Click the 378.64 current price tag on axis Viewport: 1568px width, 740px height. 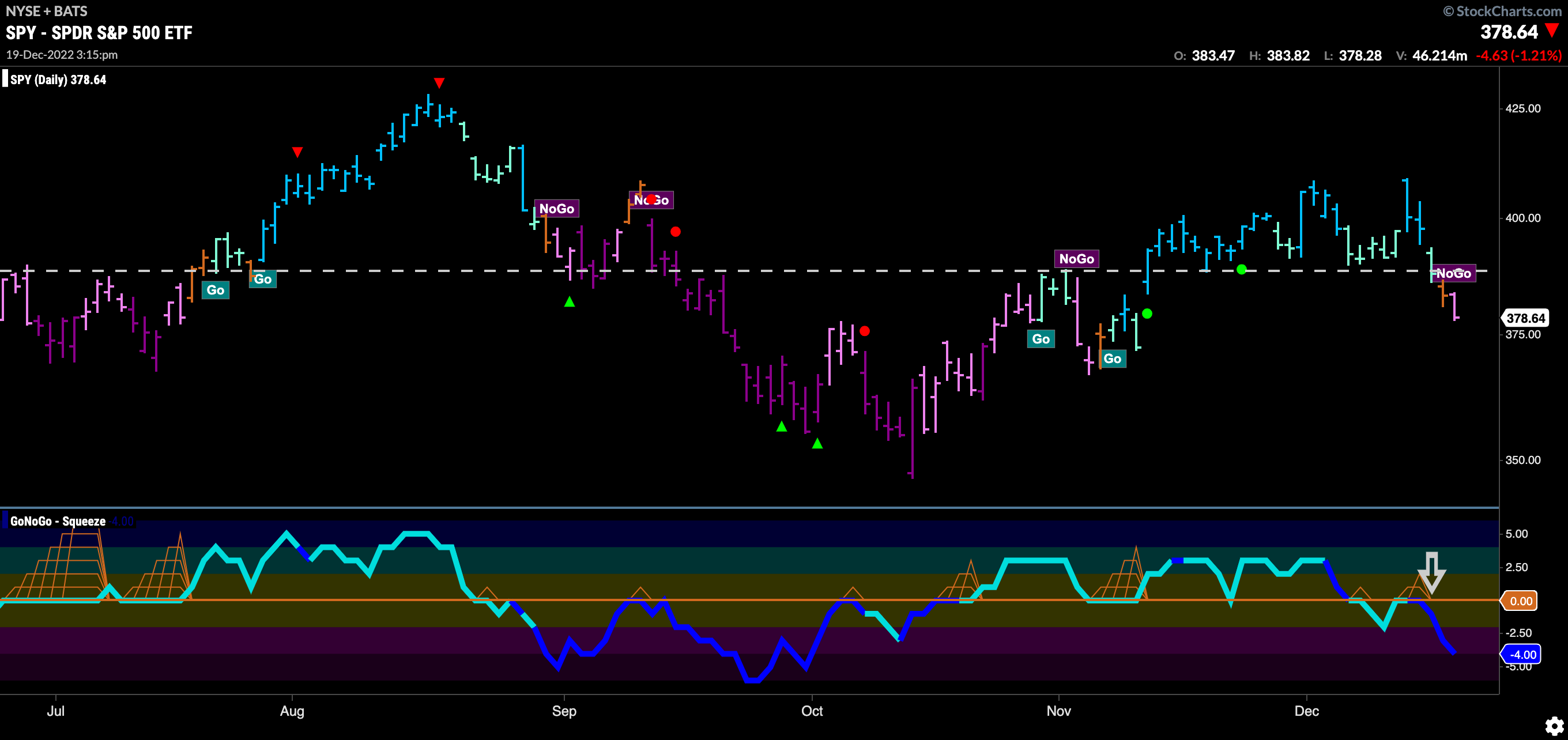(1525, 318)
